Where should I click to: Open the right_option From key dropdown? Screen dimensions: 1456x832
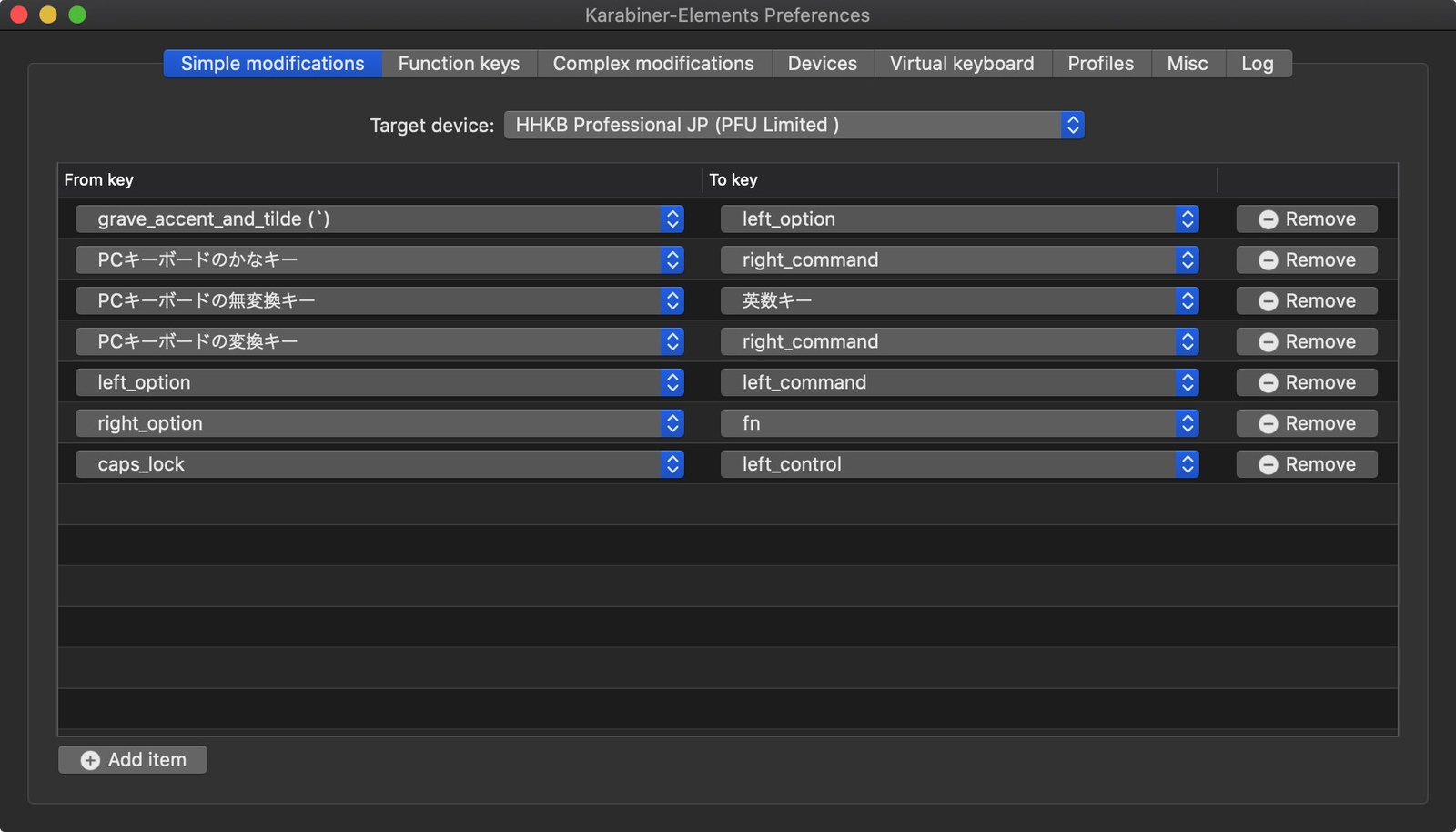tap(379, 423)
